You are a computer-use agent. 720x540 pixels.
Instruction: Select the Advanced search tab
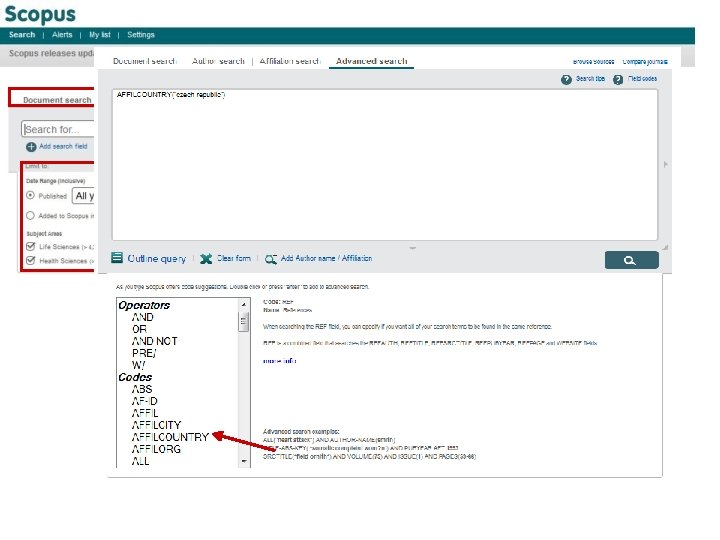tap(371, 61)
